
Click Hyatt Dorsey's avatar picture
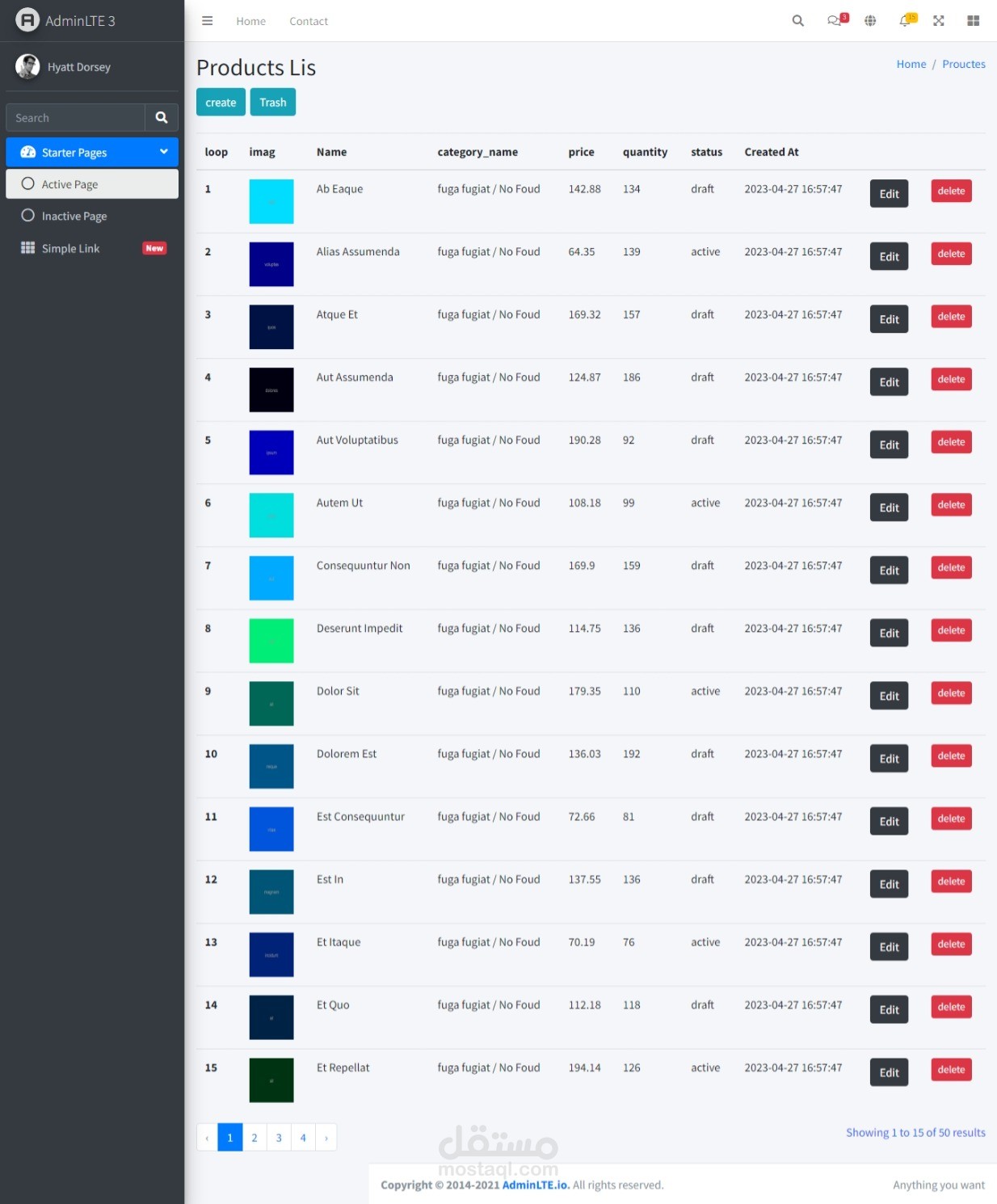pos(27,66)
